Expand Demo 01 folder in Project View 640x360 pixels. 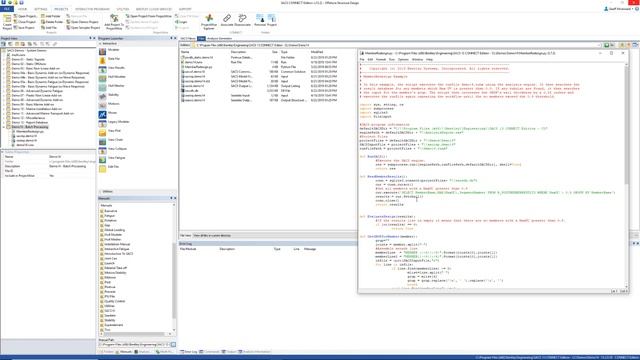coord(4,59)
